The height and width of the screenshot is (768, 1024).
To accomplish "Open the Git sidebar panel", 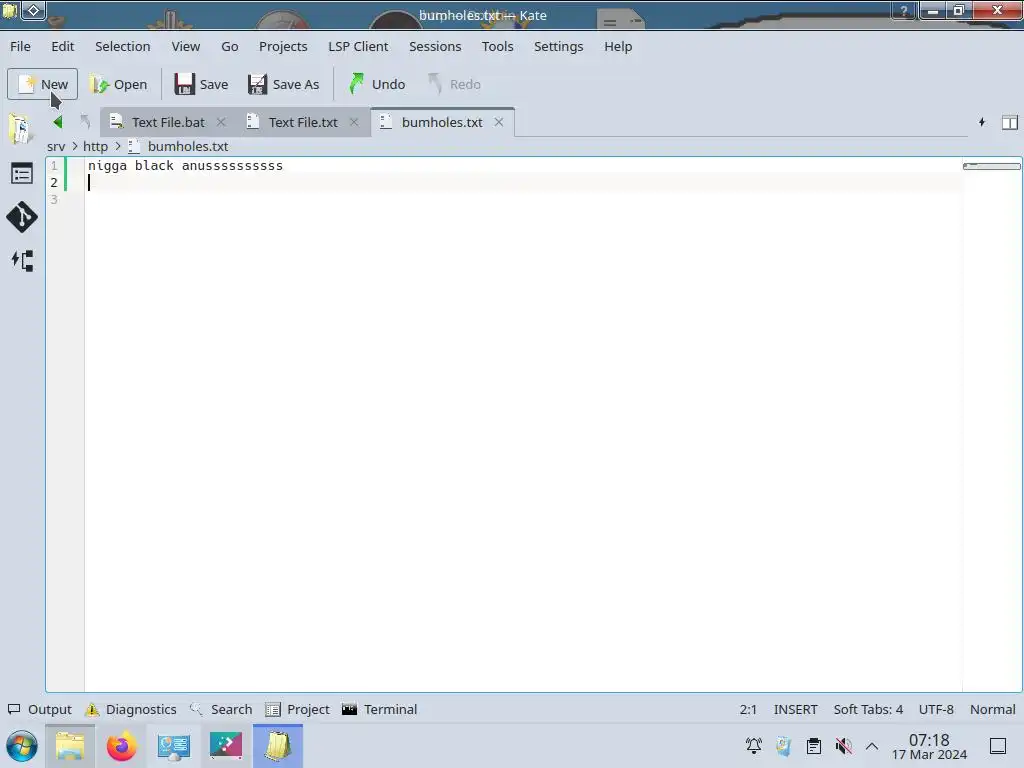I will click(x=22, y=217).
